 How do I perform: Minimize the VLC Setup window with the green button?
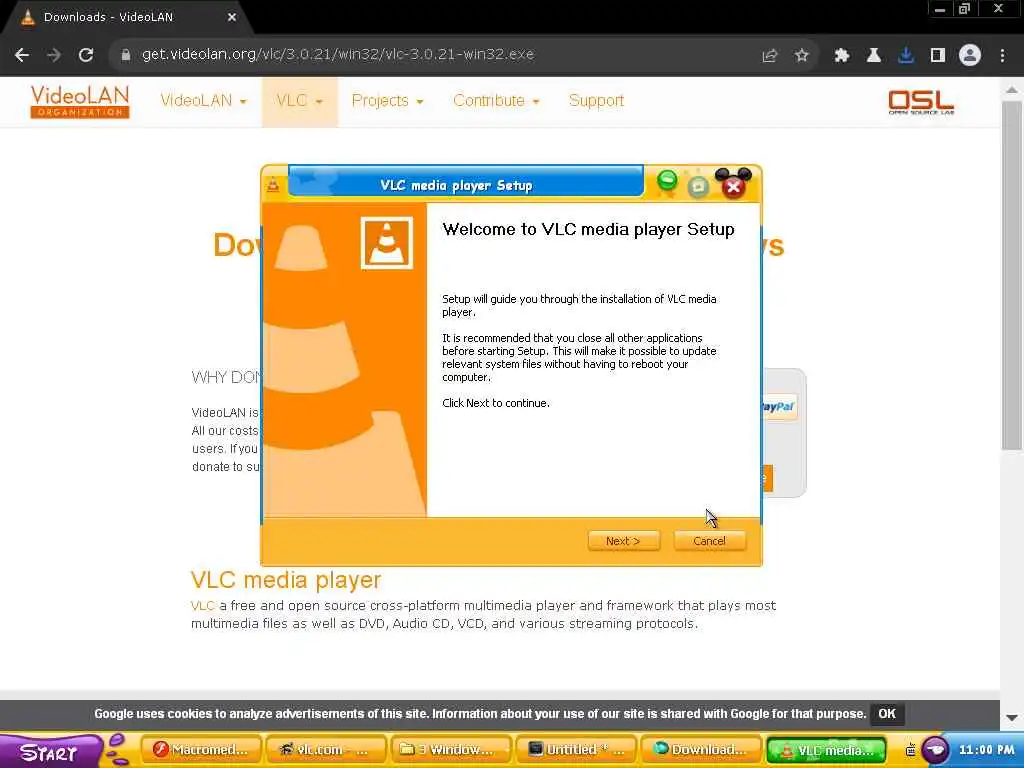pyautogui.click(x=667, y=180)
